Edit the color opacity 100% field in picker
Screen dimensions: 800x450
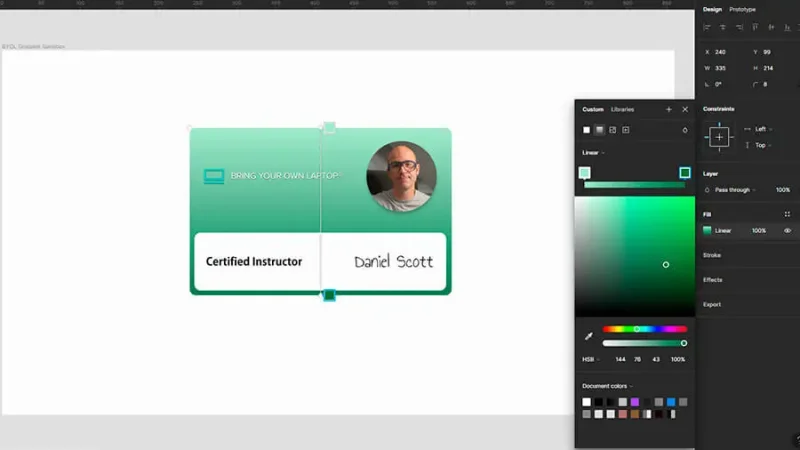(x=678, y=359)
